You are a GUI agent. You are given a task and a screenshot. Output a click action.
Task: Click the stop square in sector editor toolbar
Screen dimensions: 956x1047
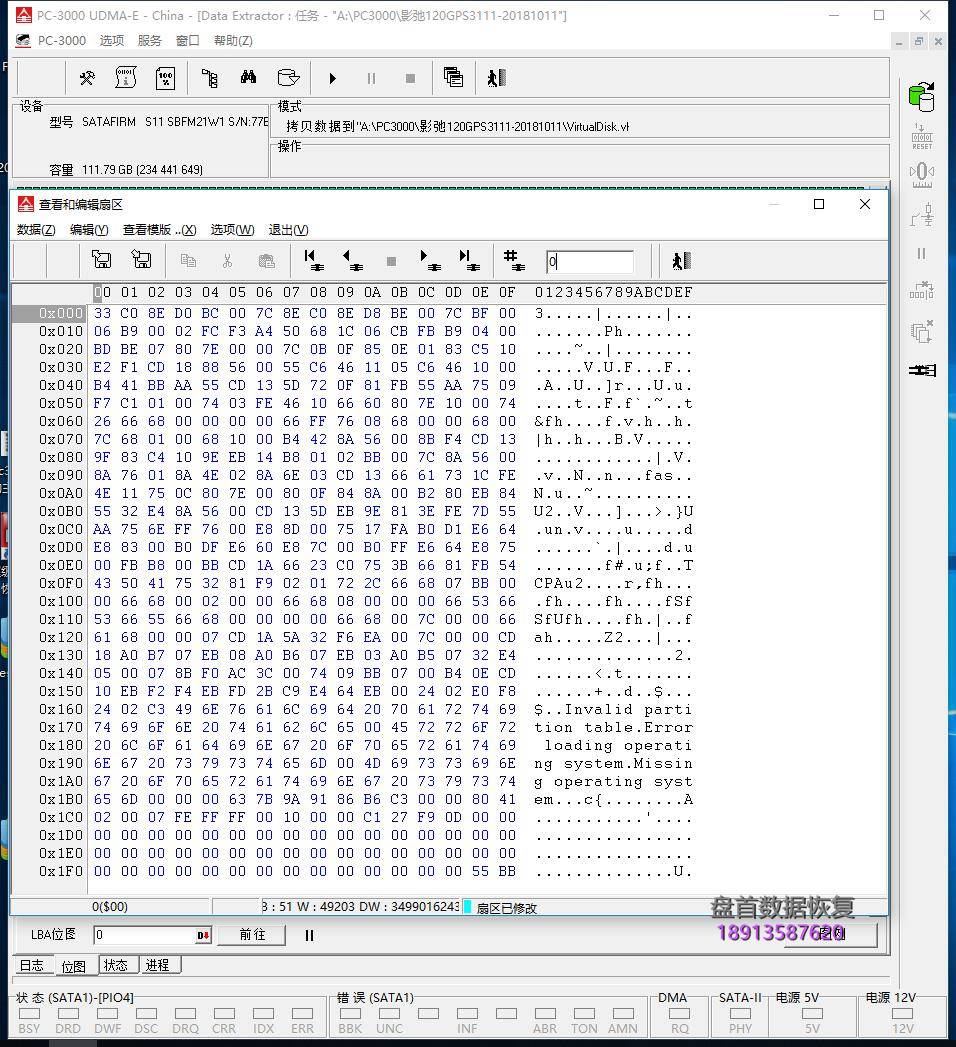(x=391, y=261)
